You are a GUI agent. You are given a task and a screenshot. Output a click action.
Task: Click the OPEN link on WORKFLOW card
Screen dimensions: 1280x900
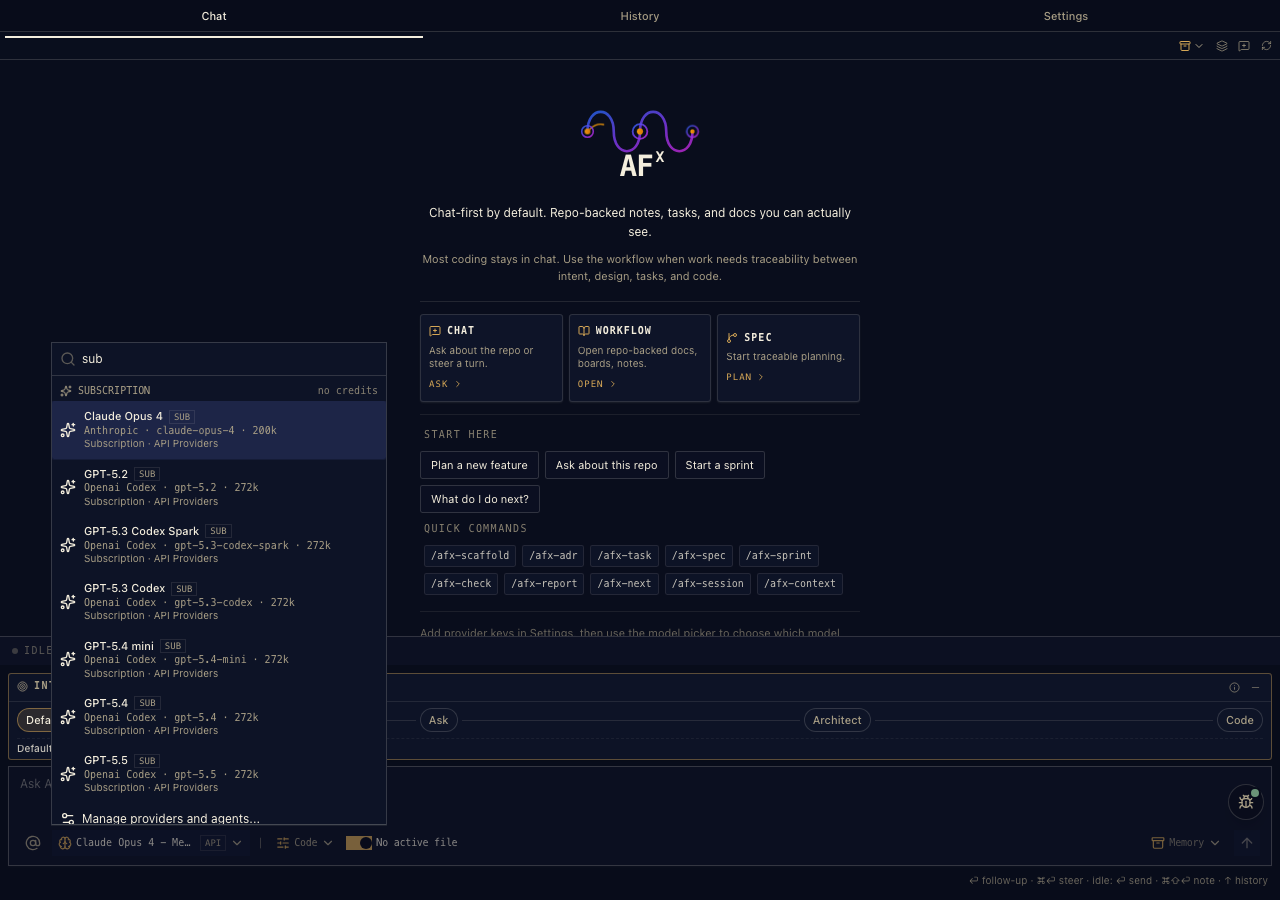tap(597, 384)
